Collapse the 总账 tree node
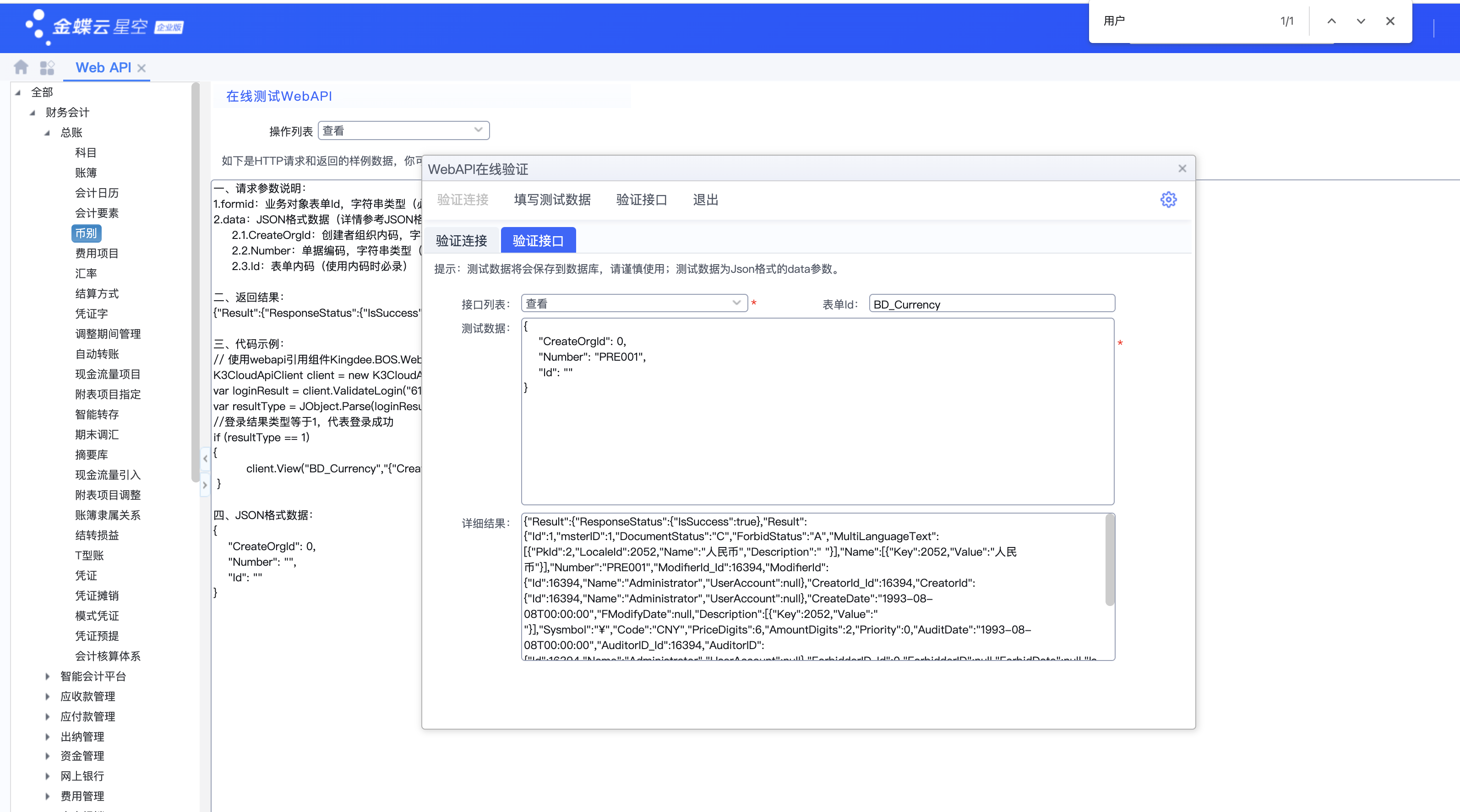1460x812 pixels. click(48, 133)
